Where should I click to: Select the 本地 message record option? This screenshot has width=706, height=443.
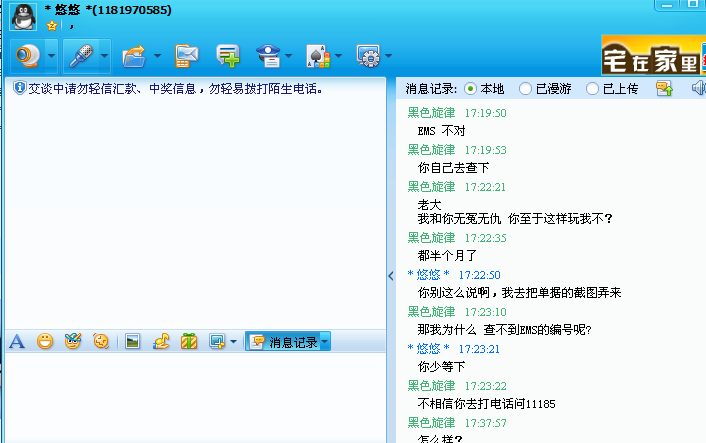point(484,89)
